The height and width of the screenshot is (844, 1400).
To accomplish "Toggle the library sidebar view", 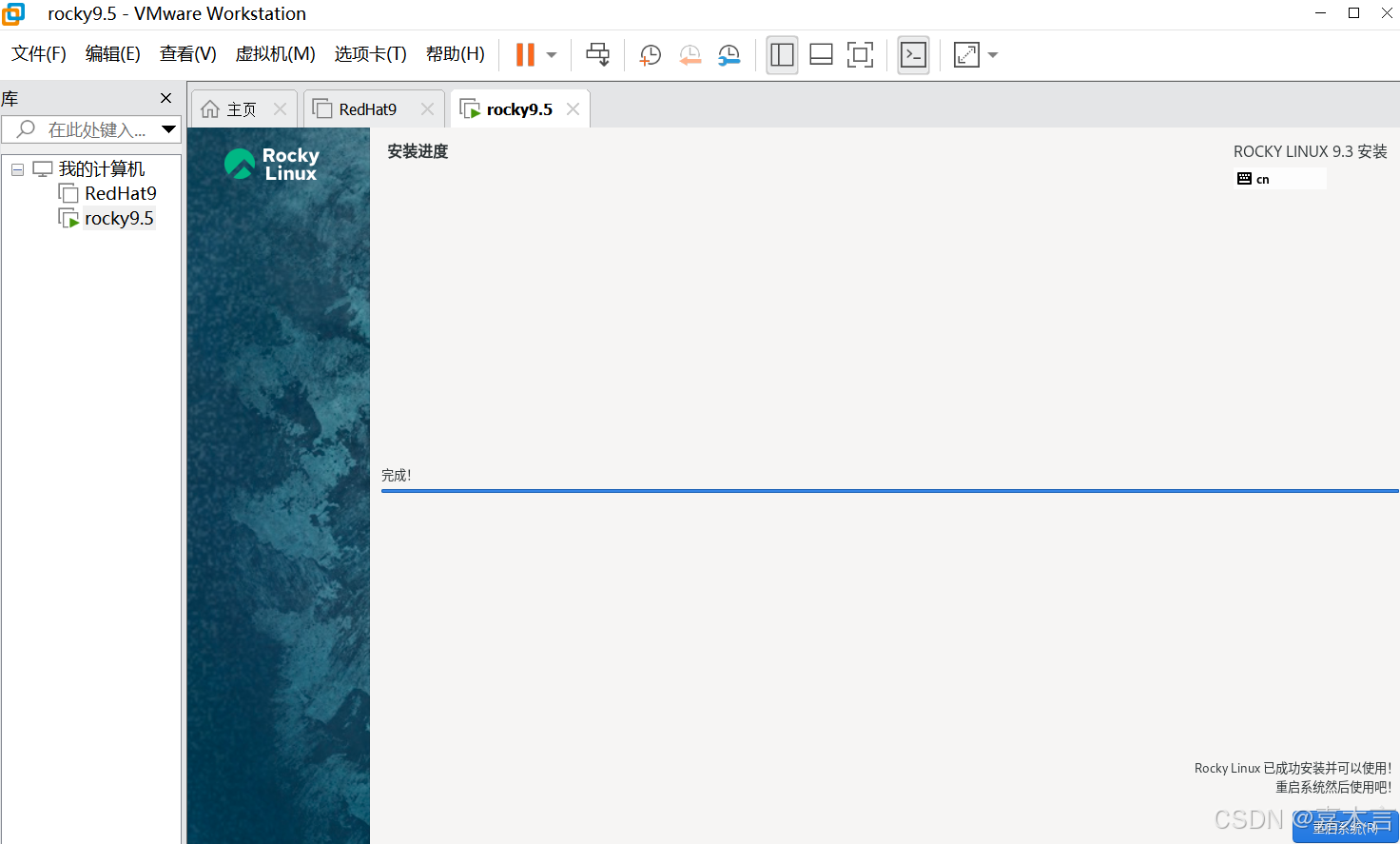I will pos(782,55).
